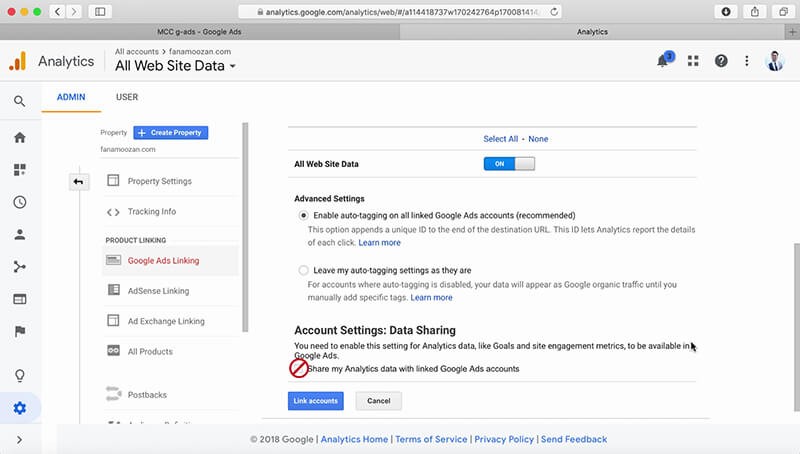
Task: Click the Analytics logo icon
Action: click(x=17, y=61)
